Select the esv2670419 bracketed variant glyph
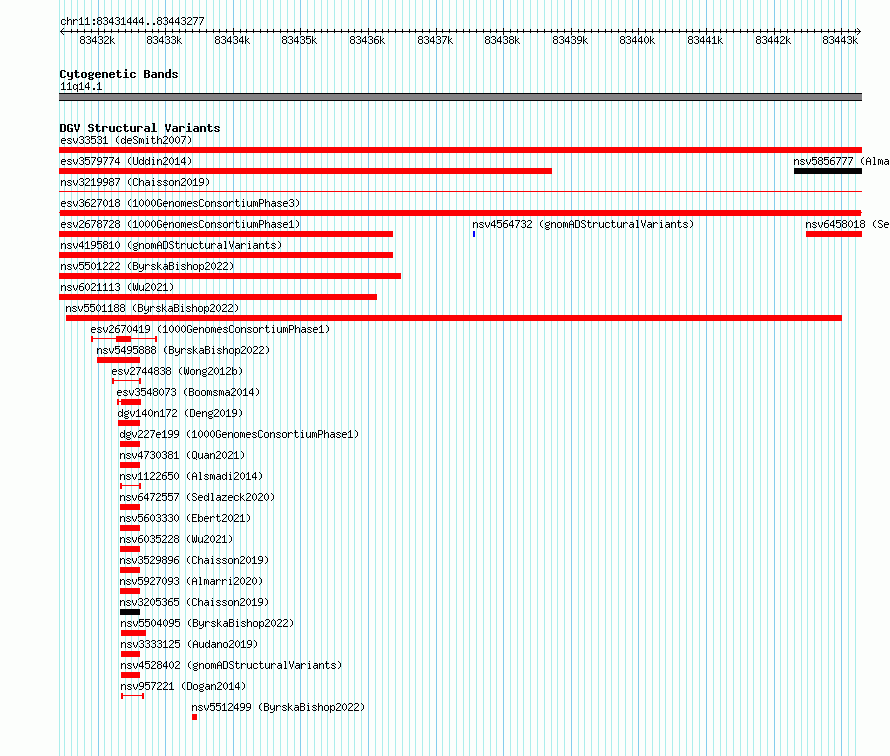 (x=124, y=339)
